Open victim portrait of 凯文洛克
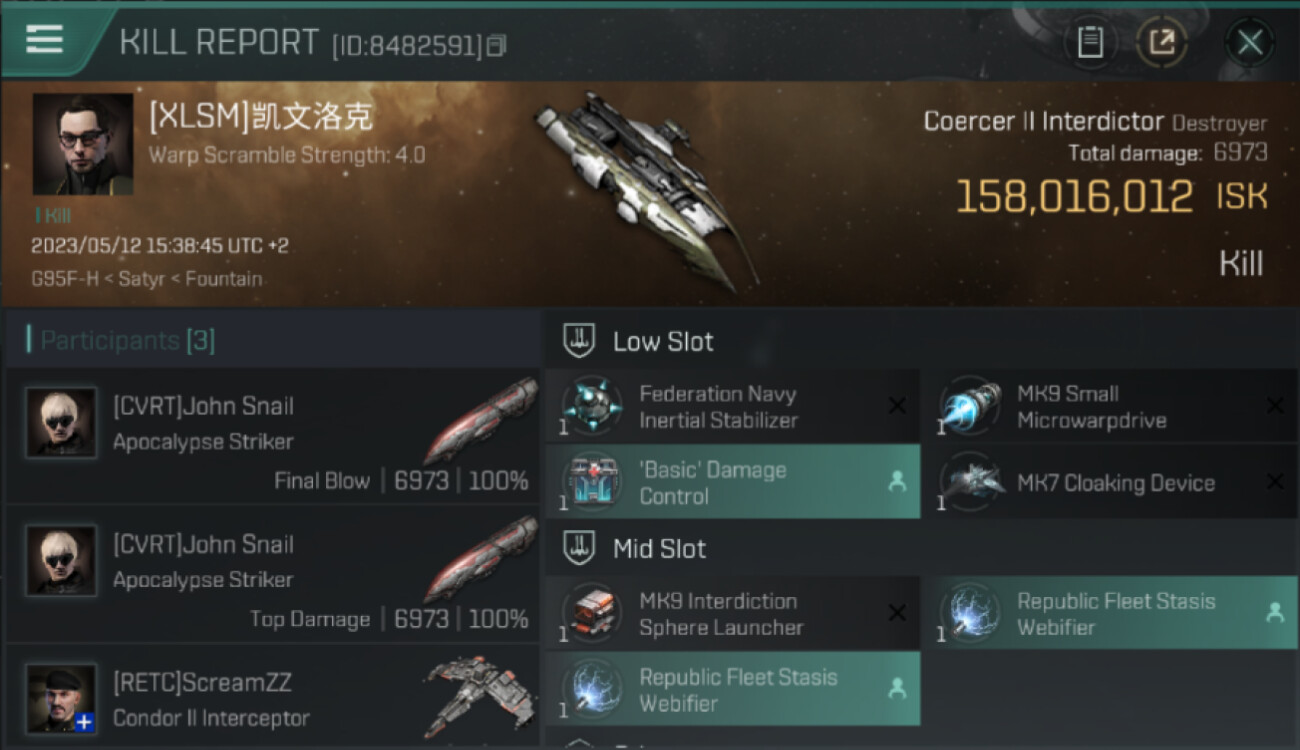This screenshot has height=750, width=1300. 82,144
